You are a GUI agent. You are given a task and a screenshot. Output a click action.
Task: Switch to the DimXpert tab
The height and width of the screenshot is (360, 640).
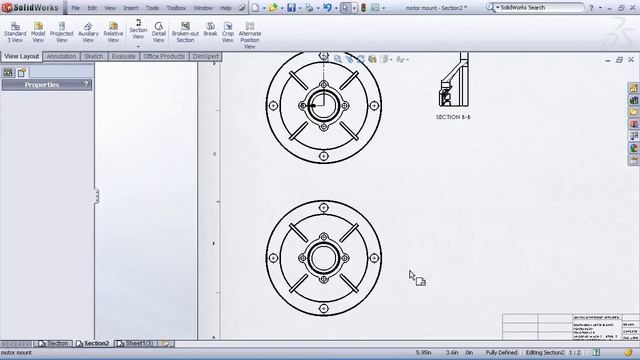pos(206,56)
